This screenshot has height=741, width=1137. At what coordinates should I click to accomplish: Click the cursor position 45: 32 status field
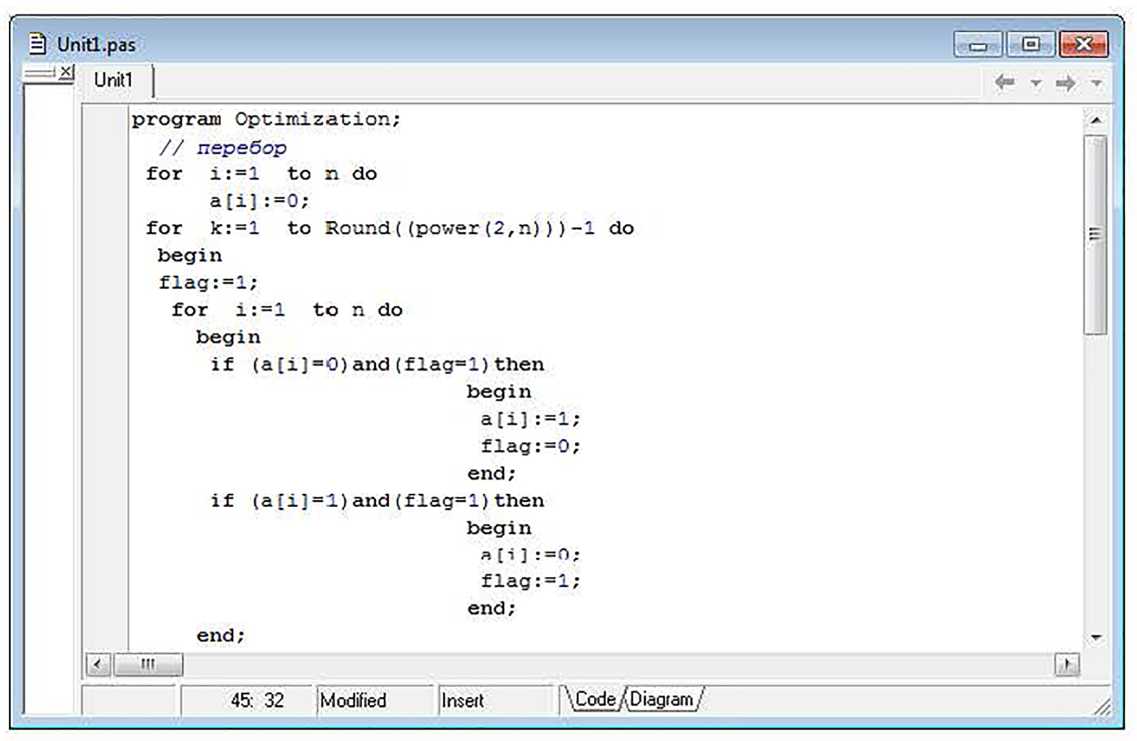coord(248,700)
